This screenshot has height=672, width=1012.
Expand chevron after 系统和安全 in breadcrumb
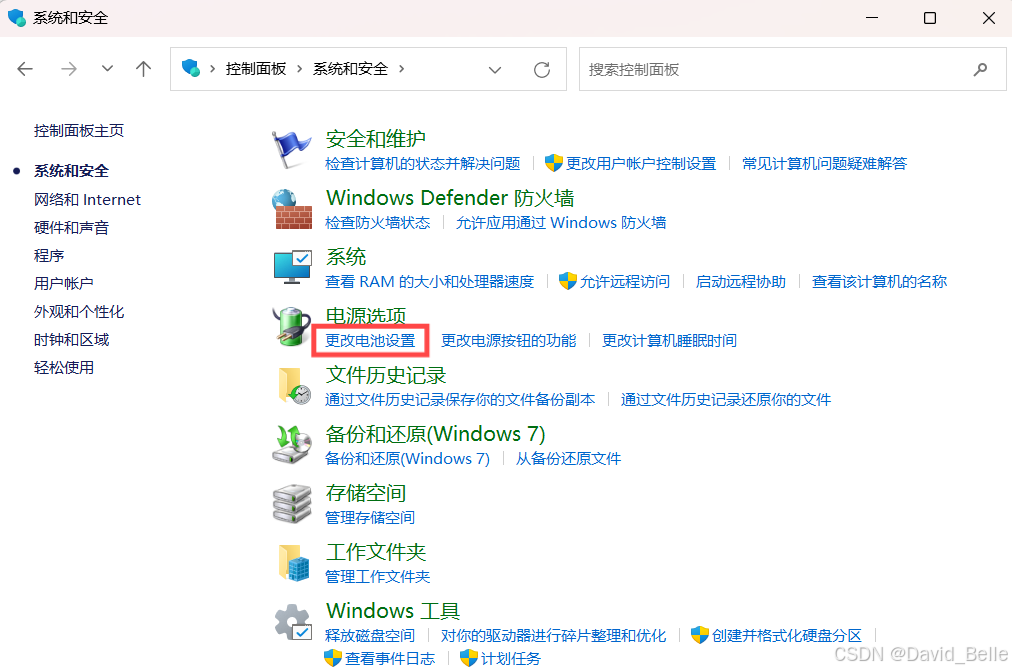401,69
